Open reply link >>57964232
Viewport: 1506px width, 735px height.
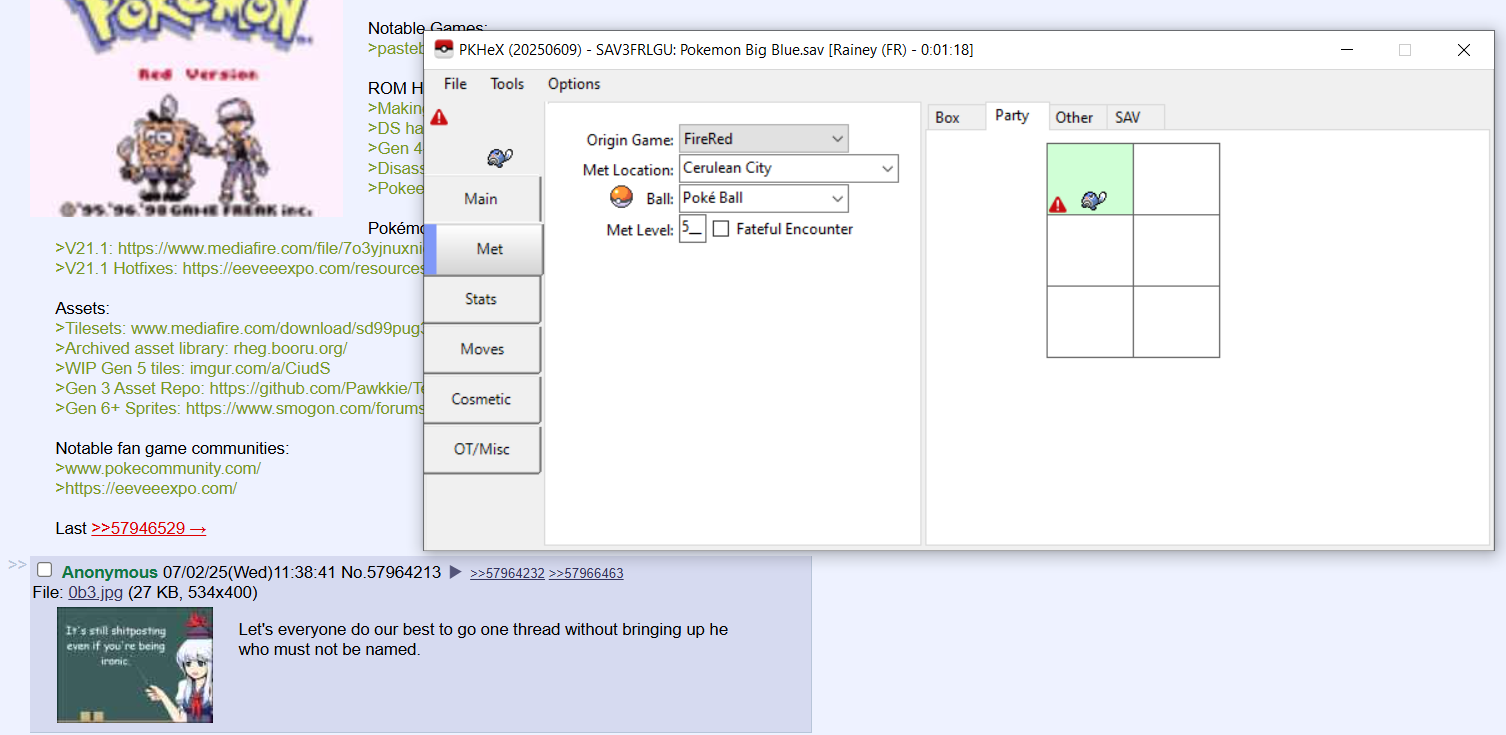(x=507, y=573)
